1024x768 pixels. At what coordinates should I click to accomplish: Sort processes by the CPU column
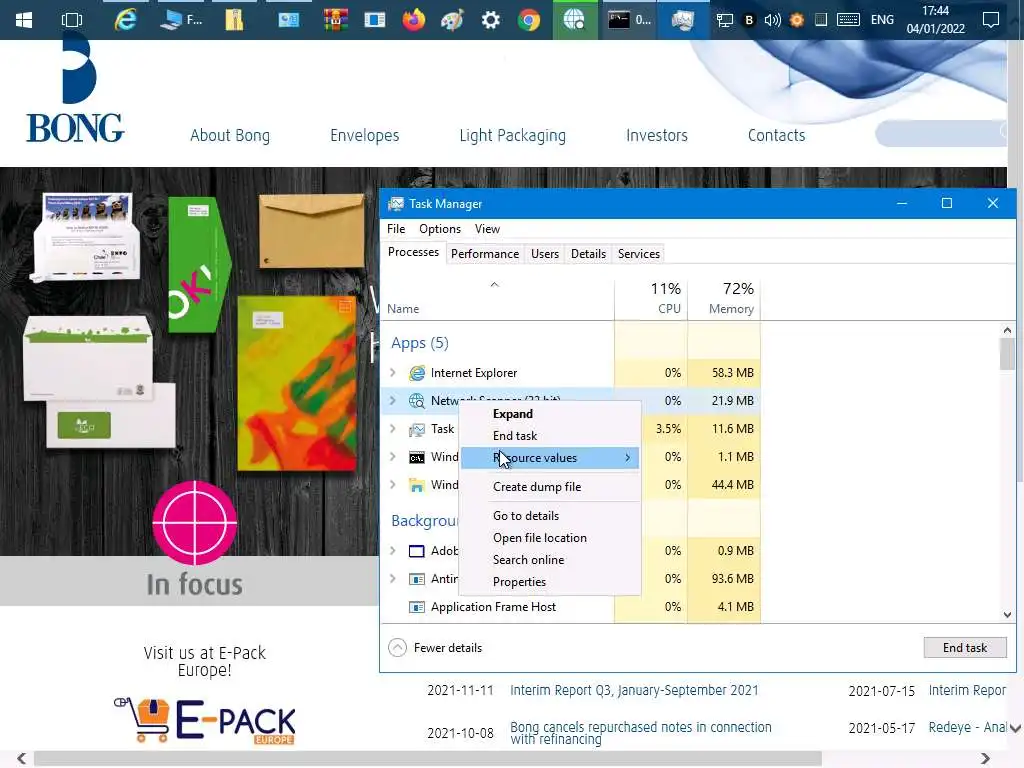651,298
